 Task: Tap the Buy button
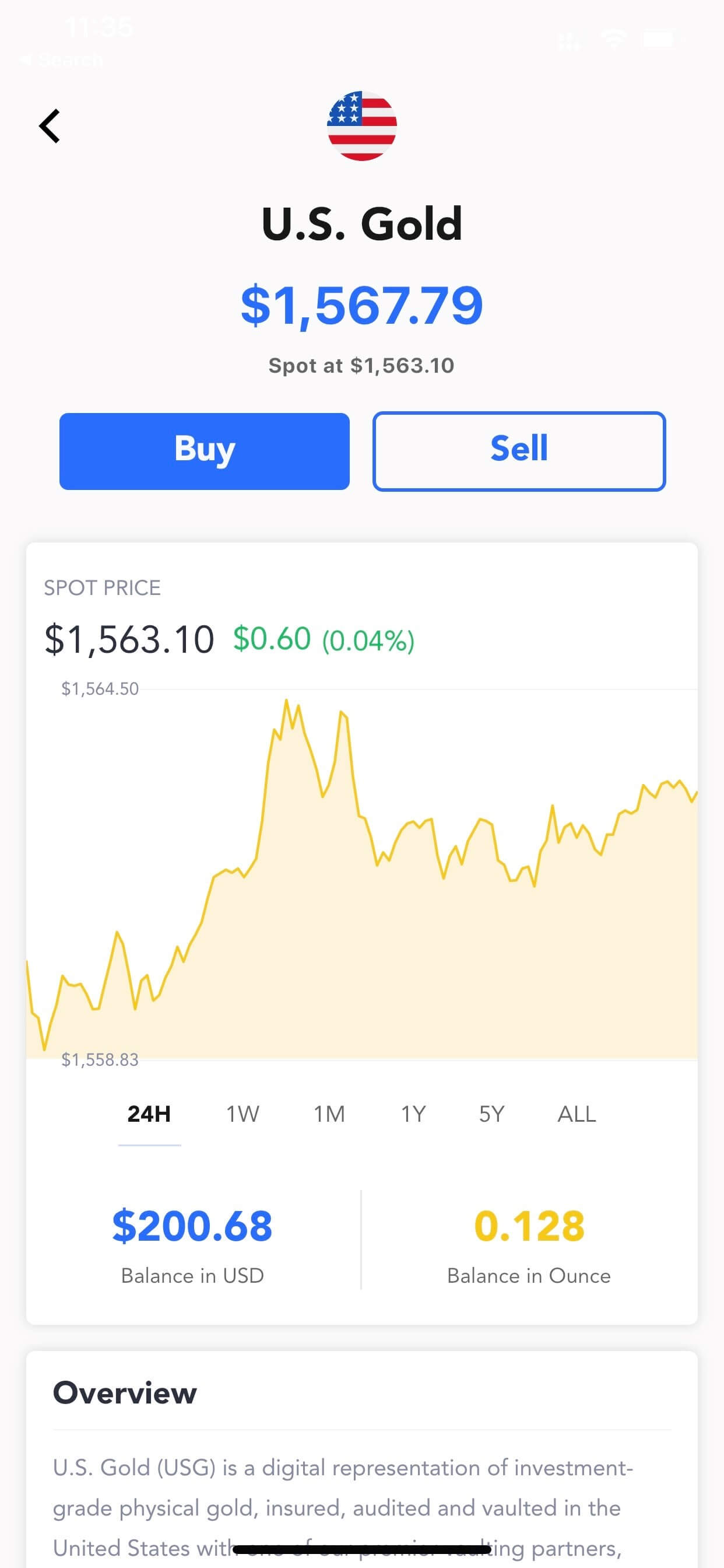coord(205,451)
